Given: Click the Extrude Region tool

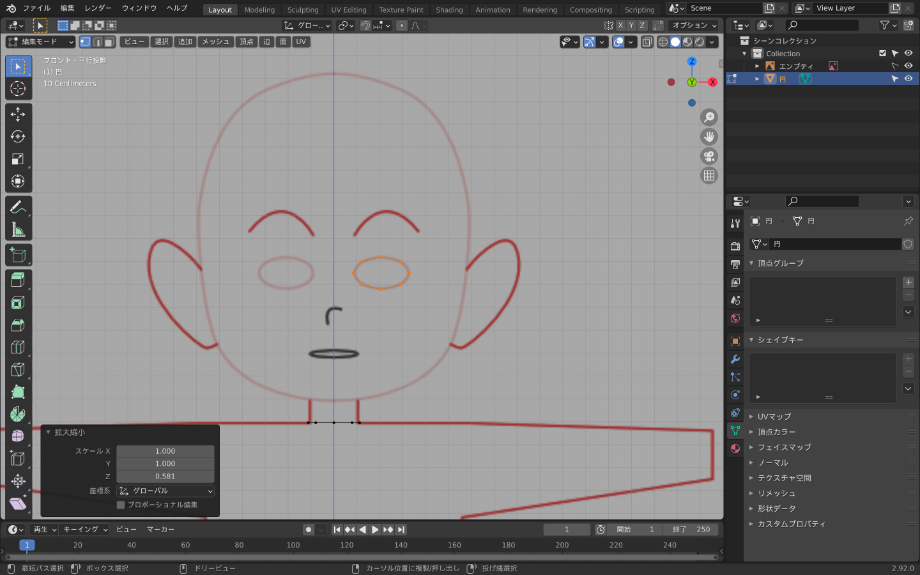Looking at the screenshot, I should click(x=18, y=281).
